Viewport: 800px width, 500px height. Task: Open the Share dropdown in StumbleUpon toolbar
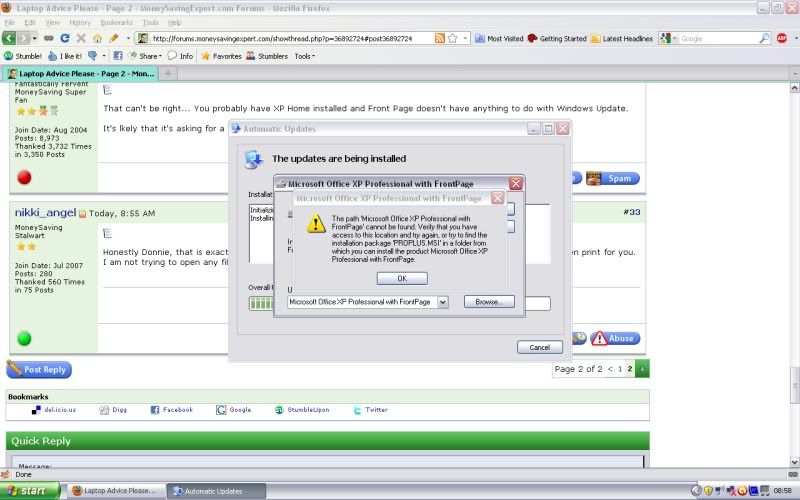tap(145, 56)
